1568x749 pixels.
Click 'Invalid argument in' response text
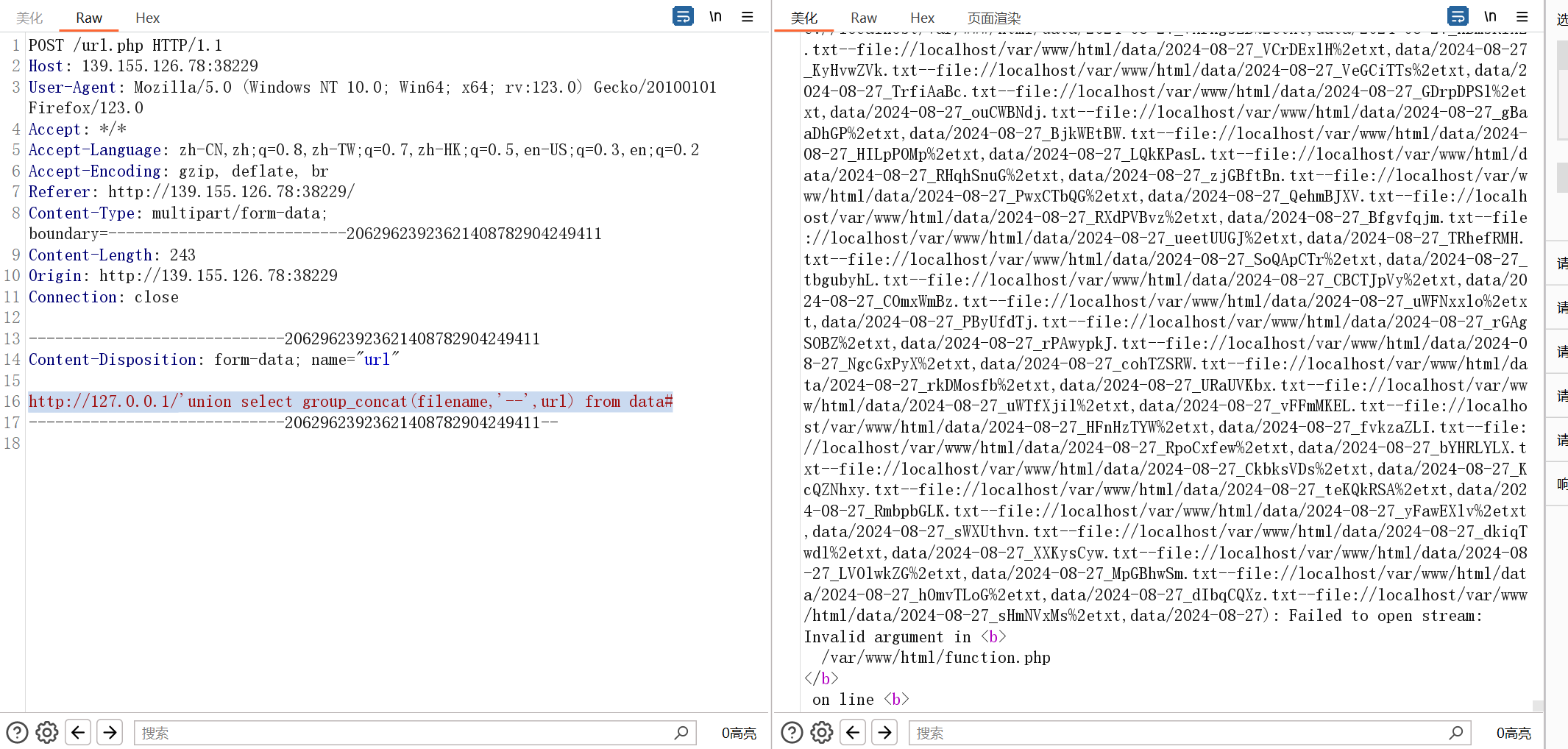point(887,637)
